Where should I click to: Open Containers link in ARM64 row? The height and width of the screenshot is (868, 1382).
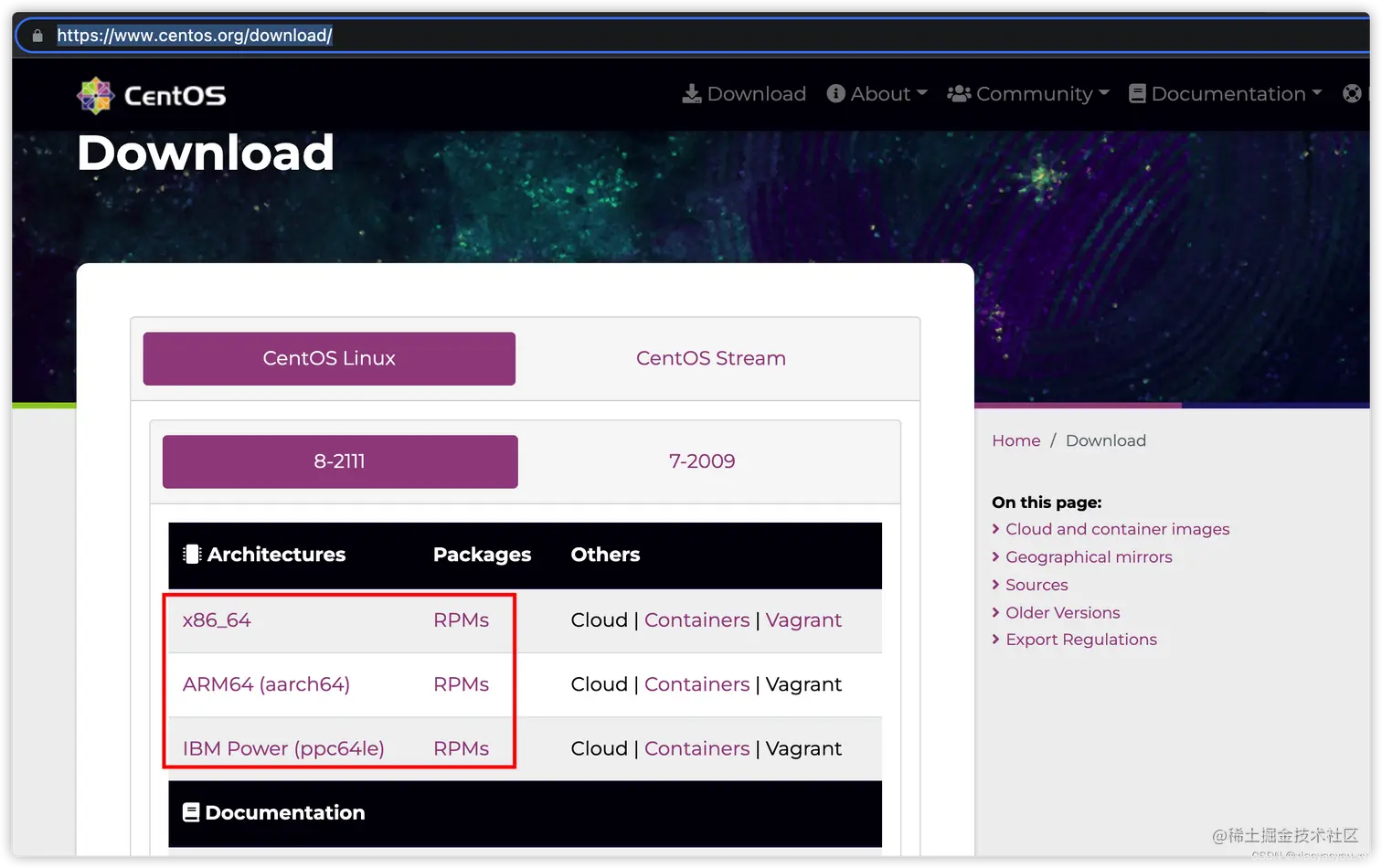696,684
